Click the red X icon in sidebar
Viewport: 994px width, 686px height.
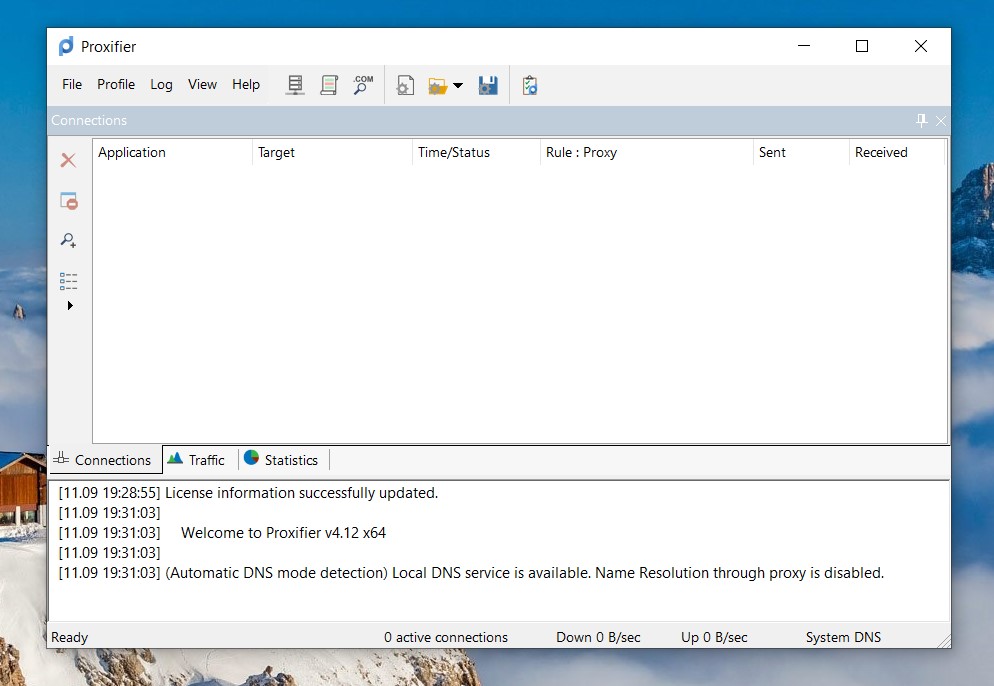click(x=68, y=160)
